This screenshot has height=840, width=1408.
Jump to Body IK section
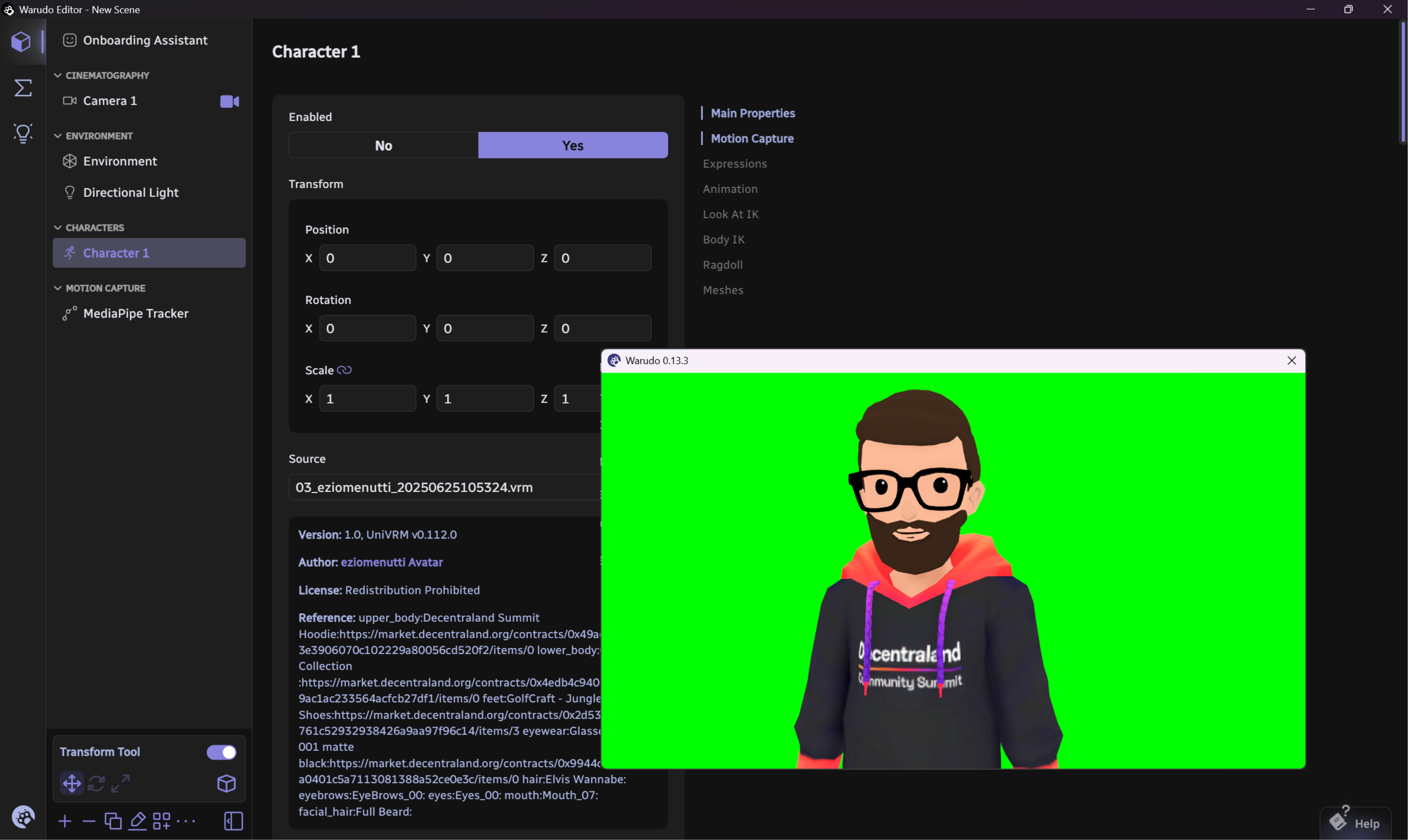tap(724, 239)
